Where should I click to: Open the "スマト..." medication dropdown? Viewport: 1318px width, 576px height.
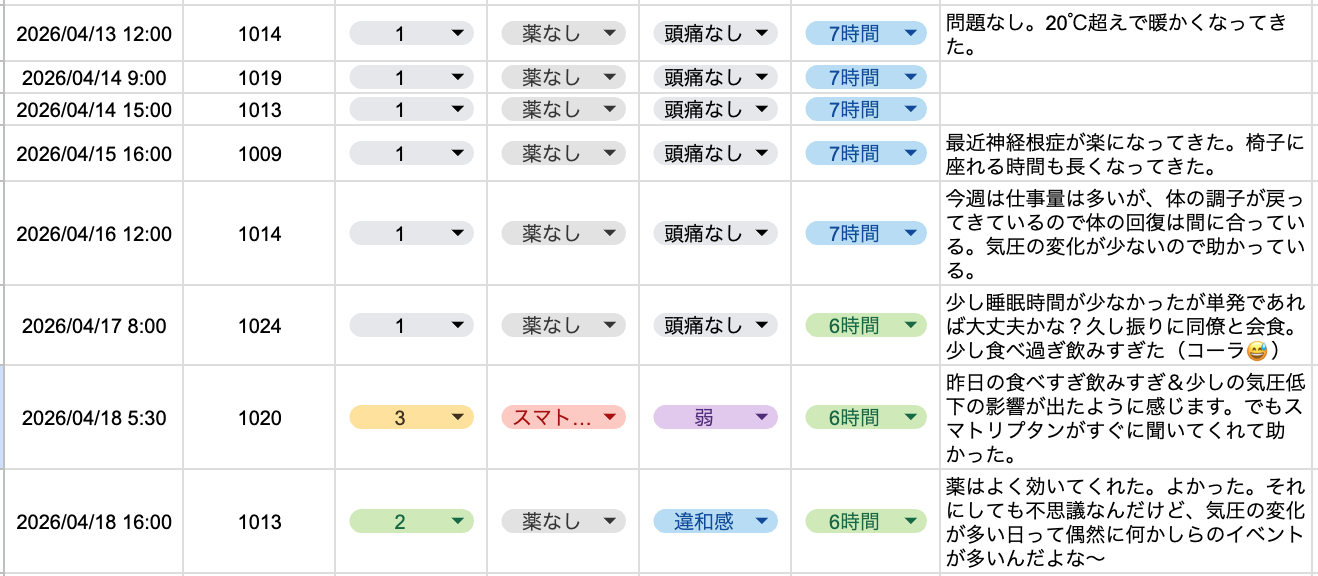point(562,418)
